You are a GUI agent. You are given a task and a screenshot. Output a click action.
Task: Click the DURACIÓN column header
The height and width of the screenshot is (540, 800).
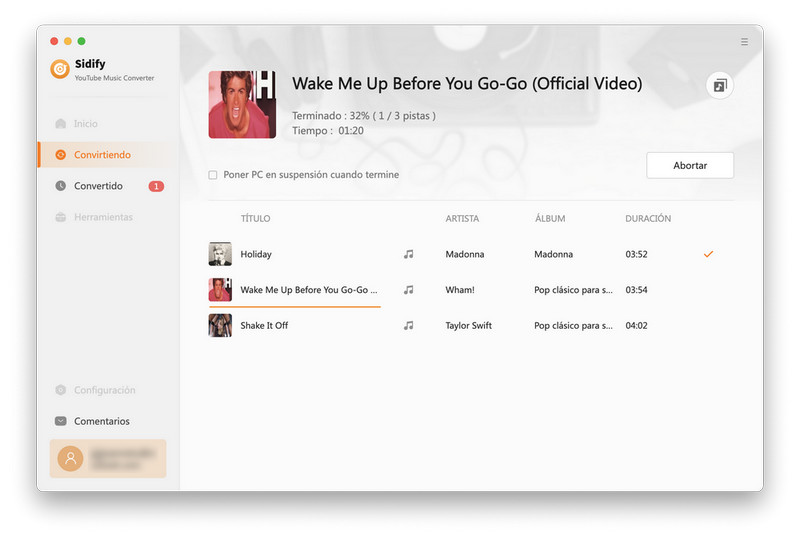click(x=648, y=218)
